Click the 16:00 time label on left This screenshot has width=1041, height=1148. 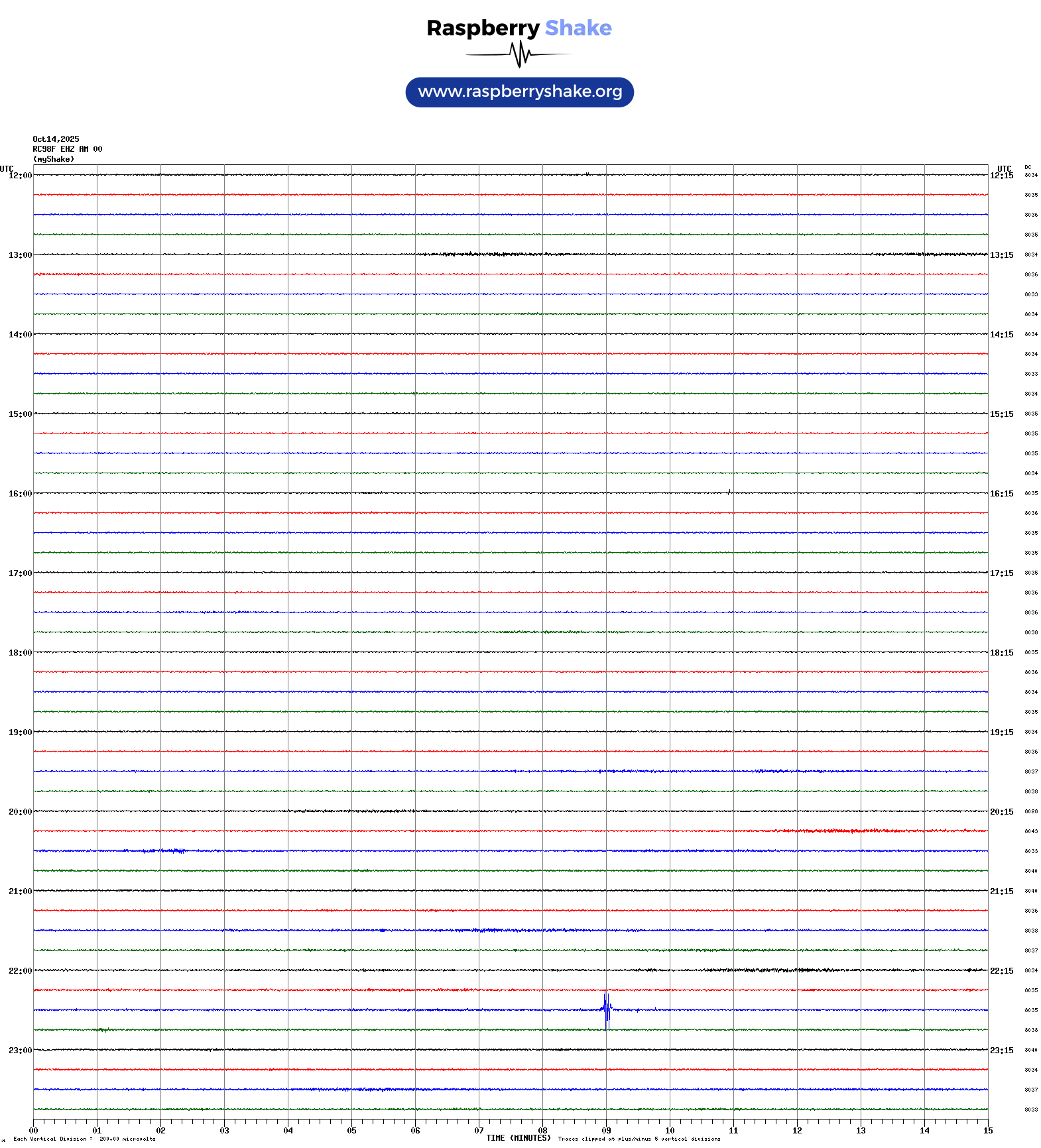tap(20, 494)
